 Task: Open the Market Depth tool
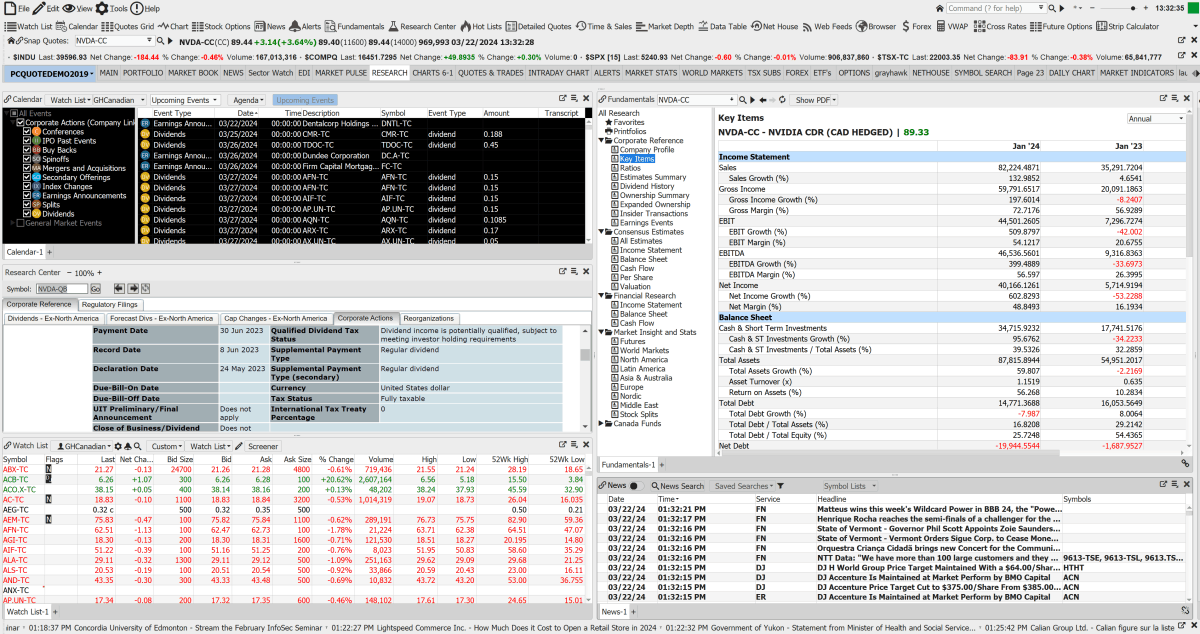pos(666,26)
